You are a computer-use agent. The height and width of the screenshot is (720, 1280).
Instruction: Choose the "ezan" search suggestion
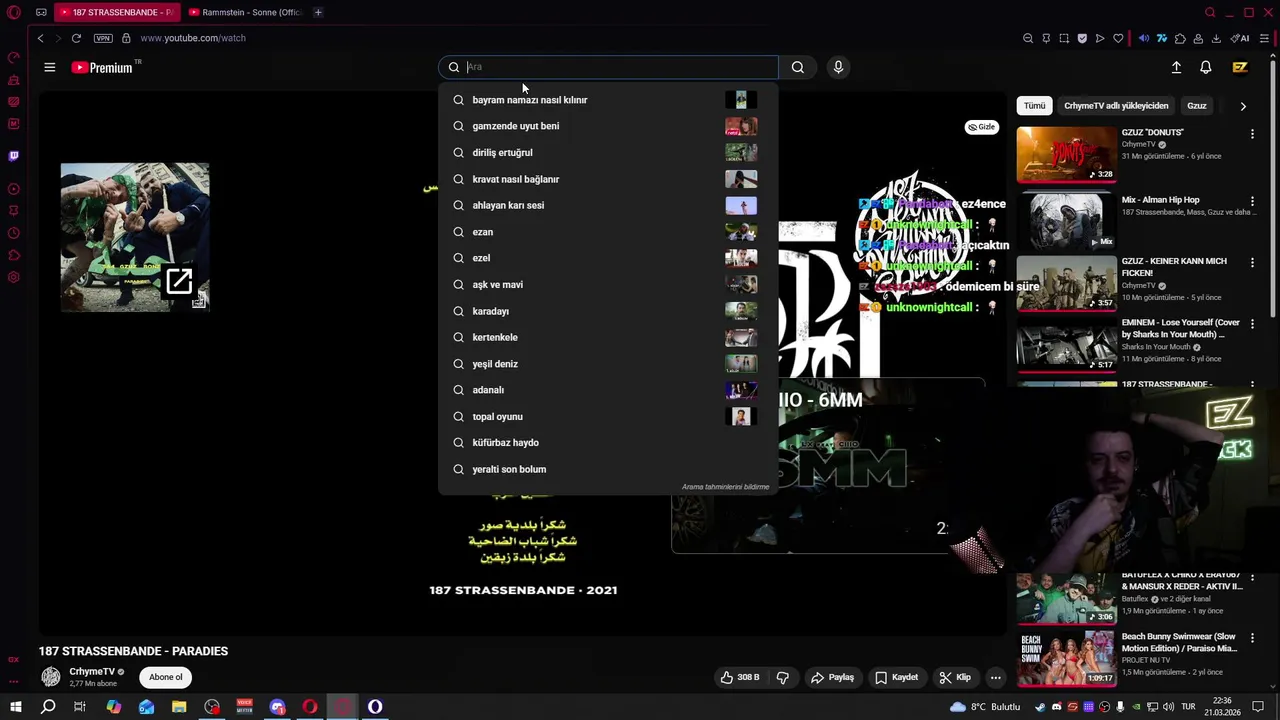point(607,232)
